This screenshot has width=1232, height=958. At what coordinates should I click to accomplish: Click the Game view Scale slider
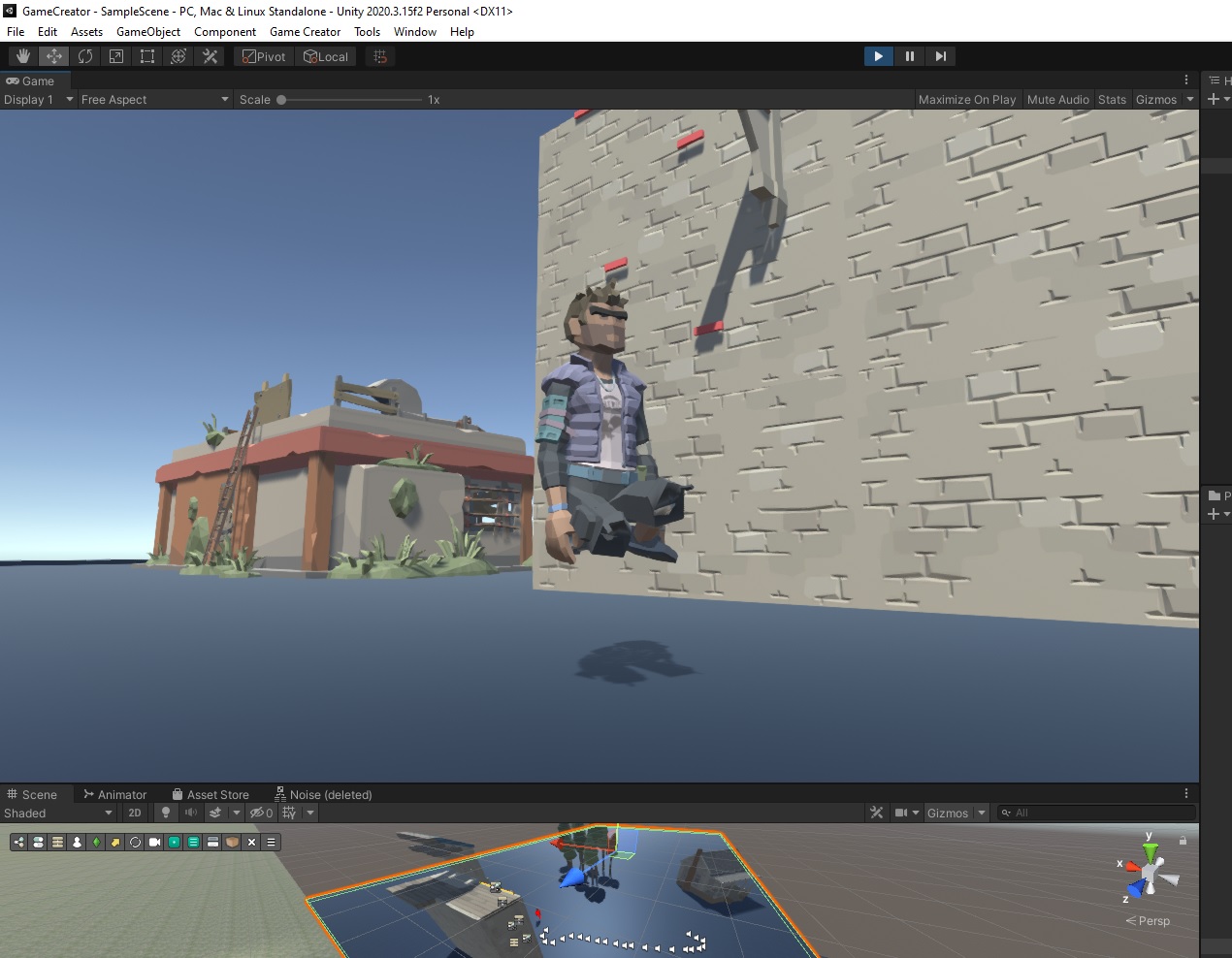[x=349, y=99]
